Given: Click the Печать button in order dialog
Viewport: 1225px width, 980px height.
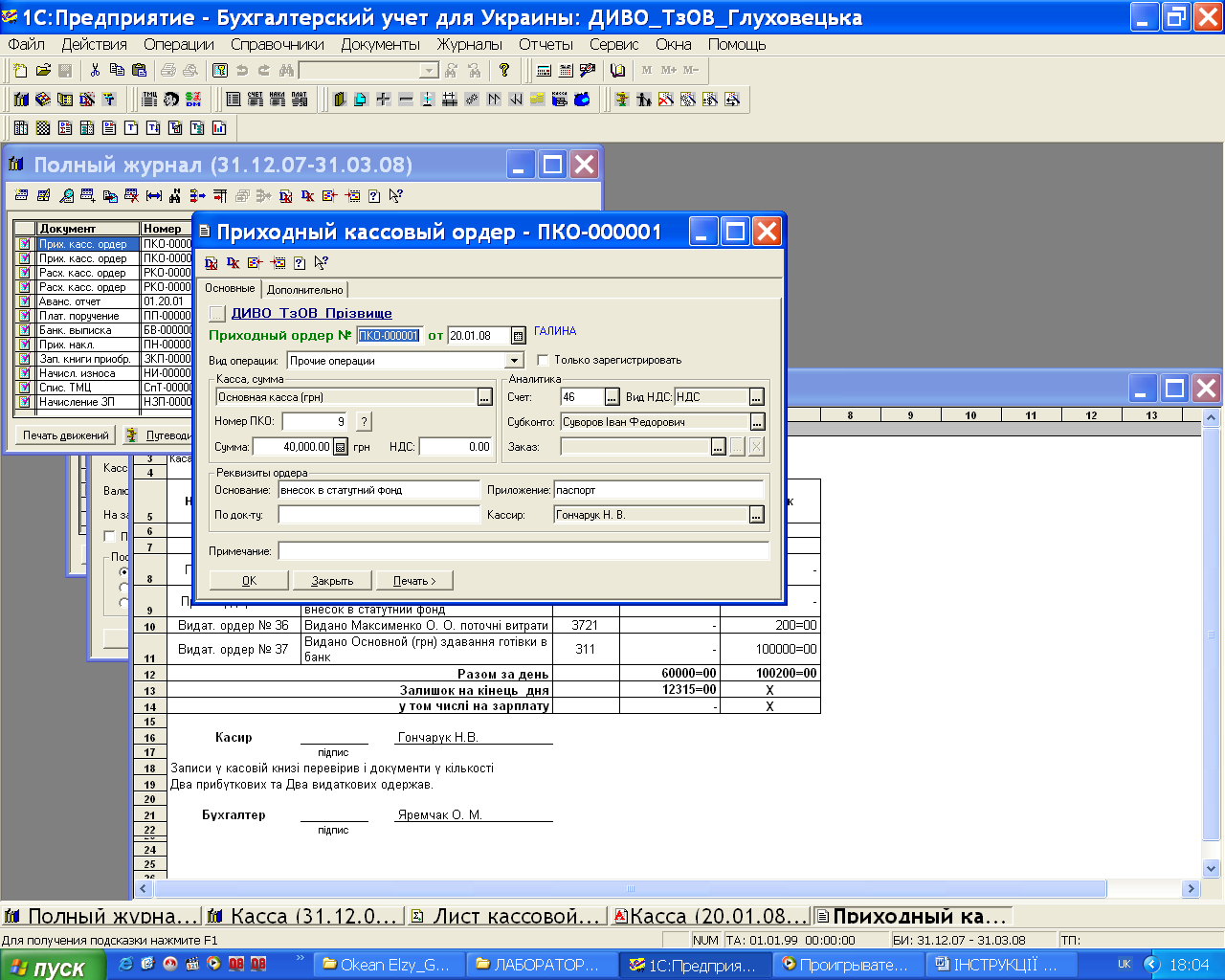Looking at the screenshot, I should pos(413,581).
